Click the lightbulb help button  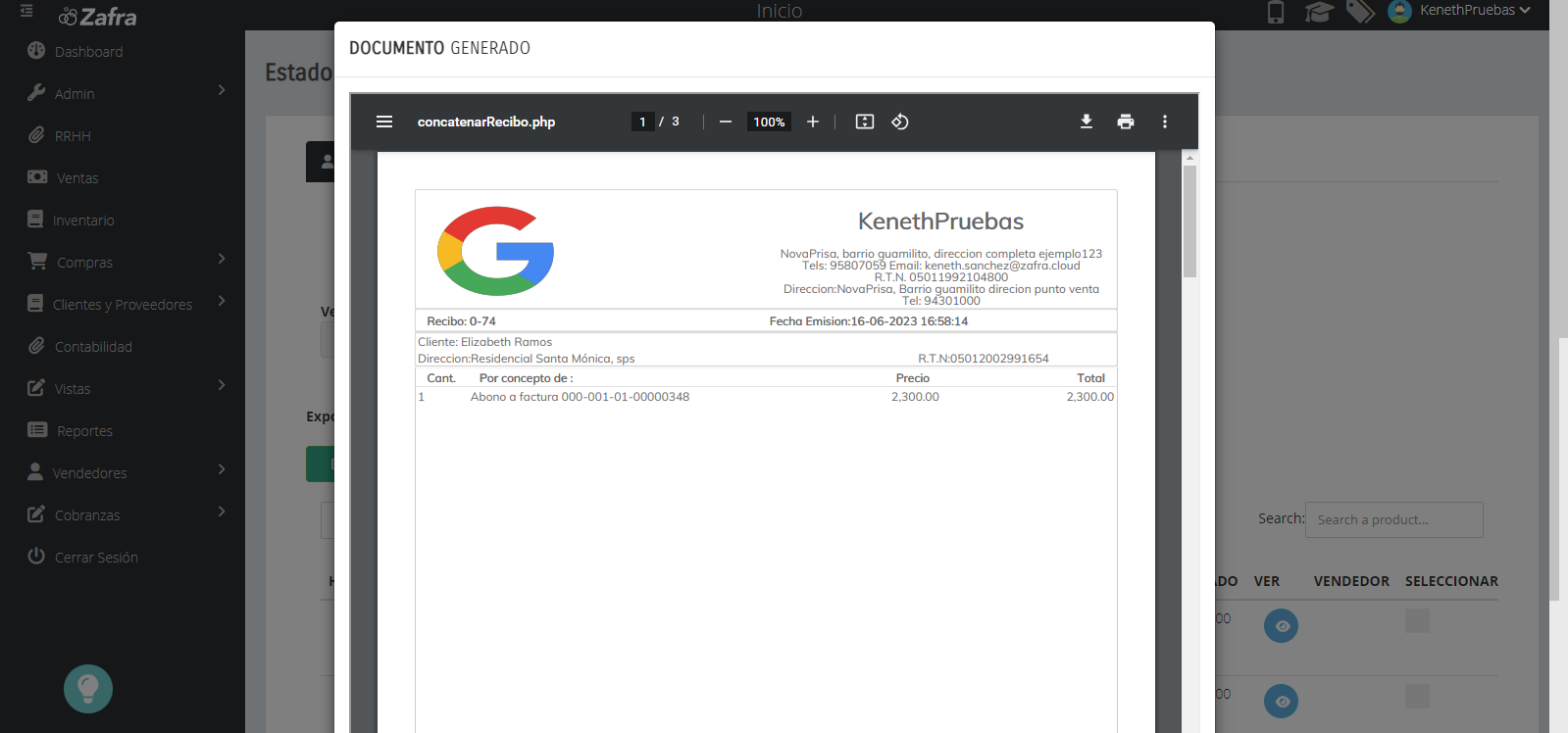pyautogui.click(x=88, y=689)
